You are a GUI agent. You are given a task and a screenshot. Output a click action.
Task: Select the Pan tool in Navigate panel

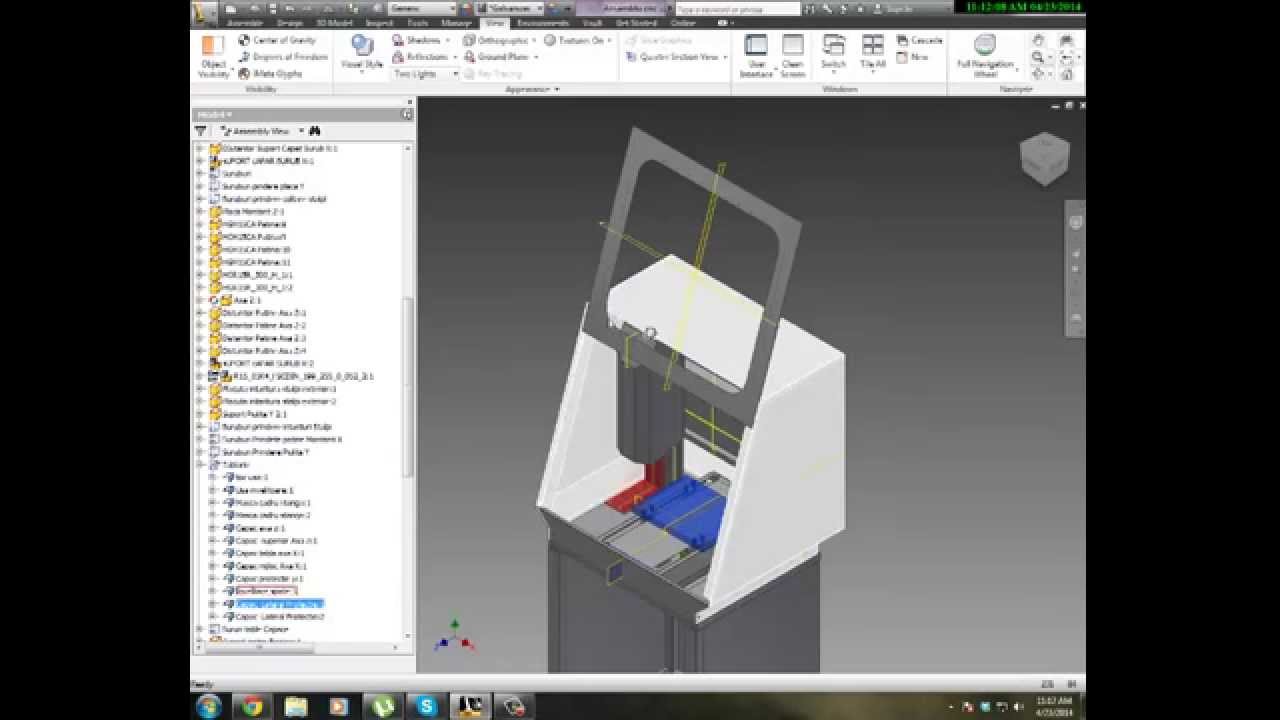(x=1038, y=40)
